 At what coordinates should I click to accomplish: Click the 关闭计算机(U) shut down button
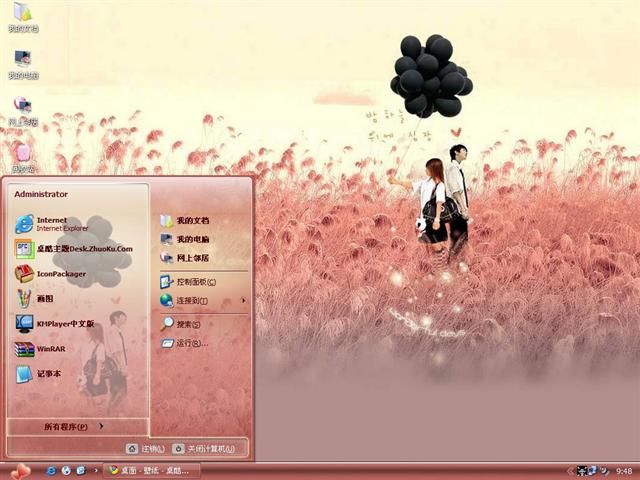click(203, 449)
